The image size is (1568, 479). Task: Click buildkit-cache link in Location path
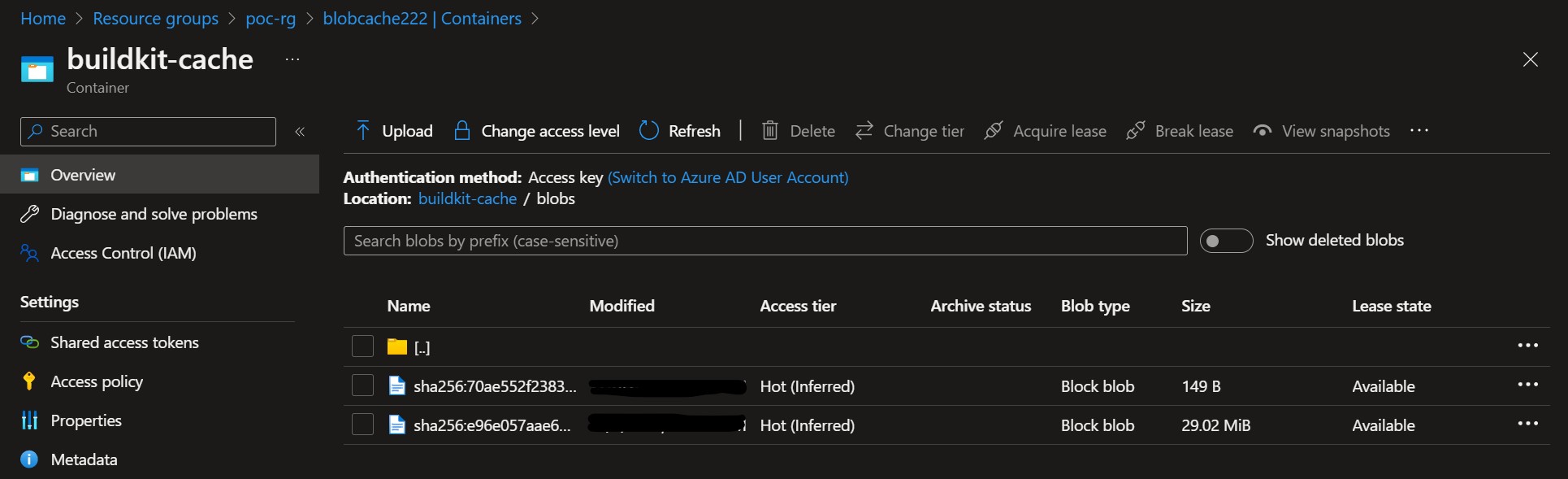(x=467, y=198)
